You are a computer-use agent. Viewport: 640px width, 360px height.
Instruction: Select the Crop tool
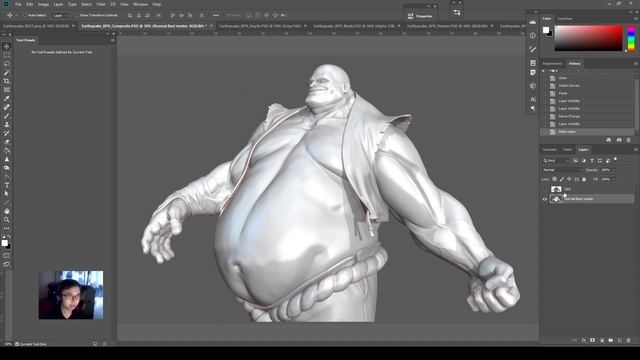coord(7,81)
